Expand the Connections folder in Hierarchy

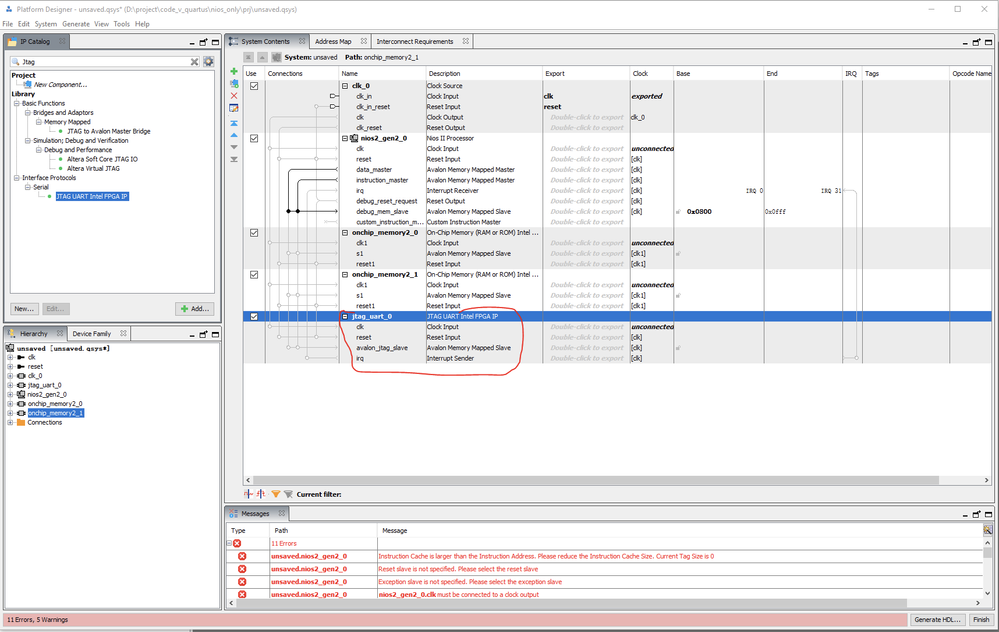click(x=10, y=422)
